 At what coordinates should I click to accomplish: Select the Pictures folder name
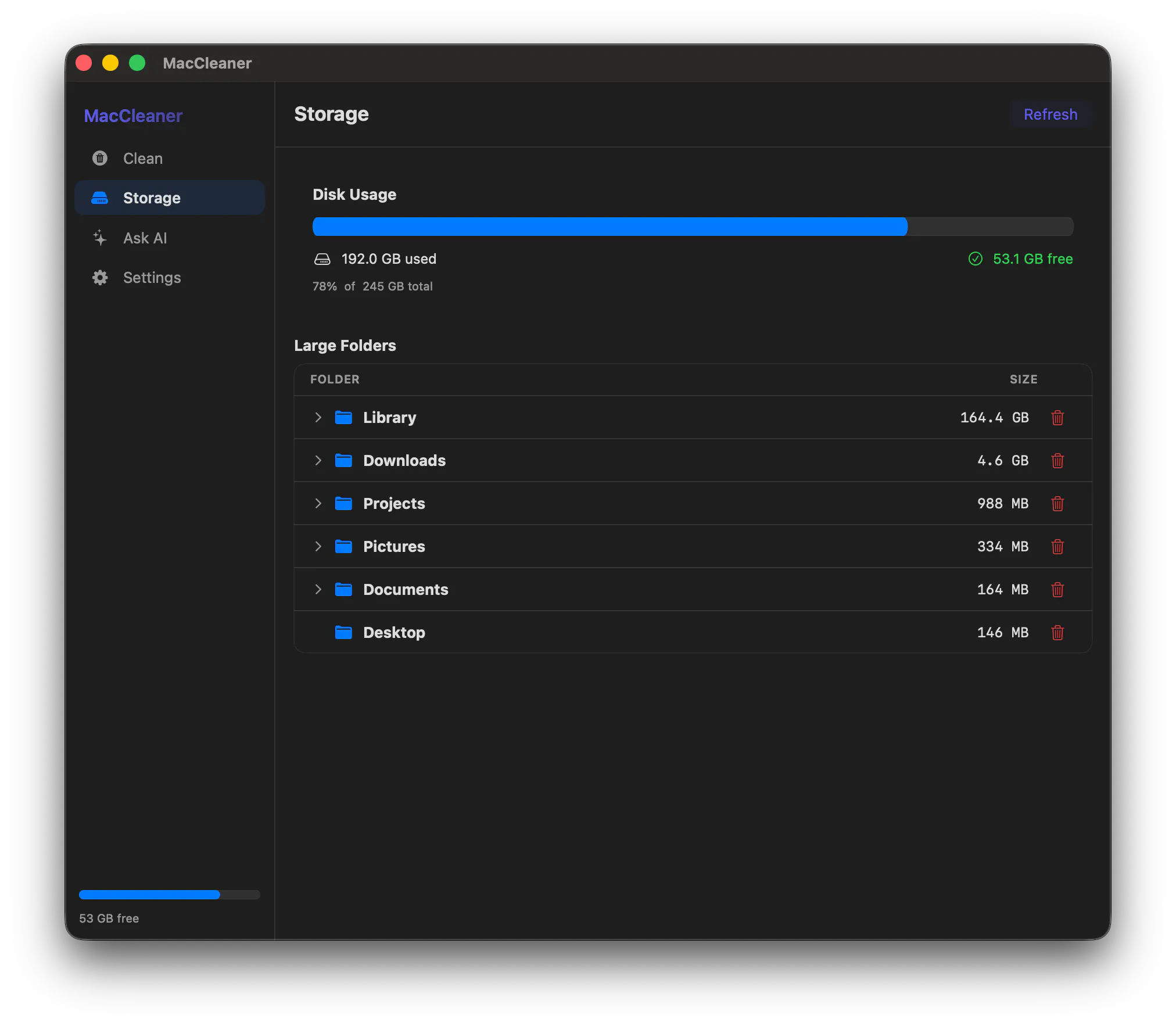pos(394,547)
